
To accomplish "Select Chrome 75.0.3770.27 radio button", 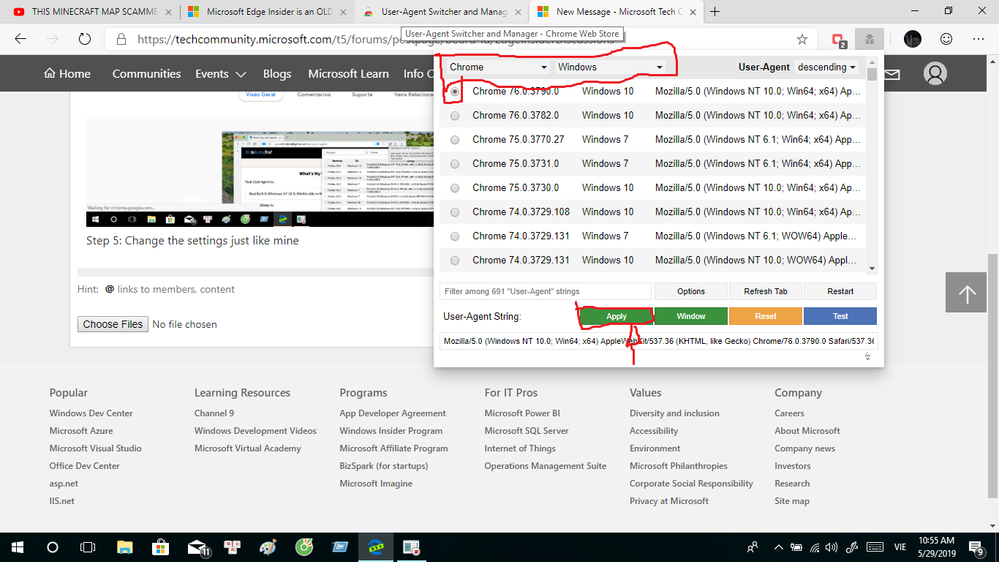I will [454, 140].
